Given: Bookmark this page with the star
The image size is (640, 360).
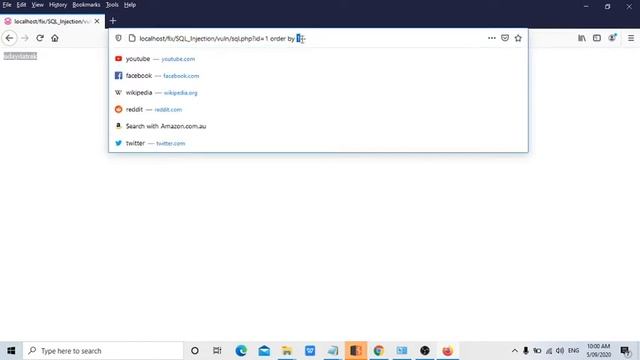Looking at the screenshot, I should coord(518,38).
